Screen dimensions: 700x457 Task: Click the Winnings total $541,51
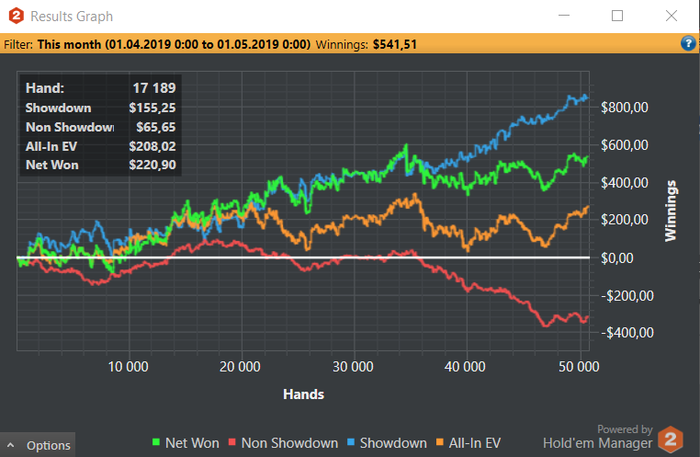[x=395, y=45]
